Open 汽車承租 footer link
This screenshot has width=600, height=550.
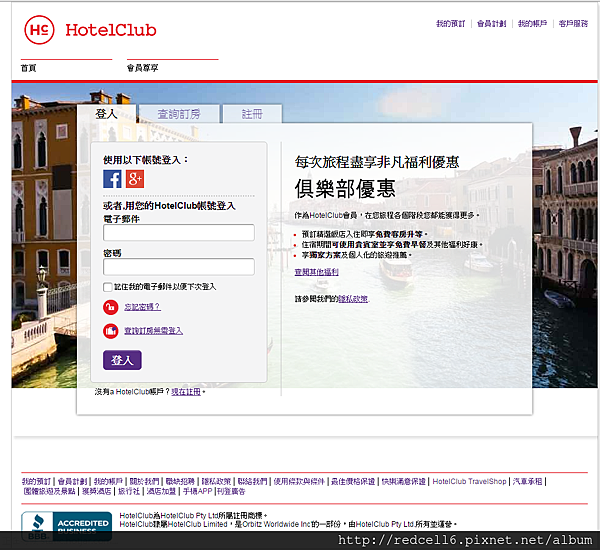(x=527, y=481)
